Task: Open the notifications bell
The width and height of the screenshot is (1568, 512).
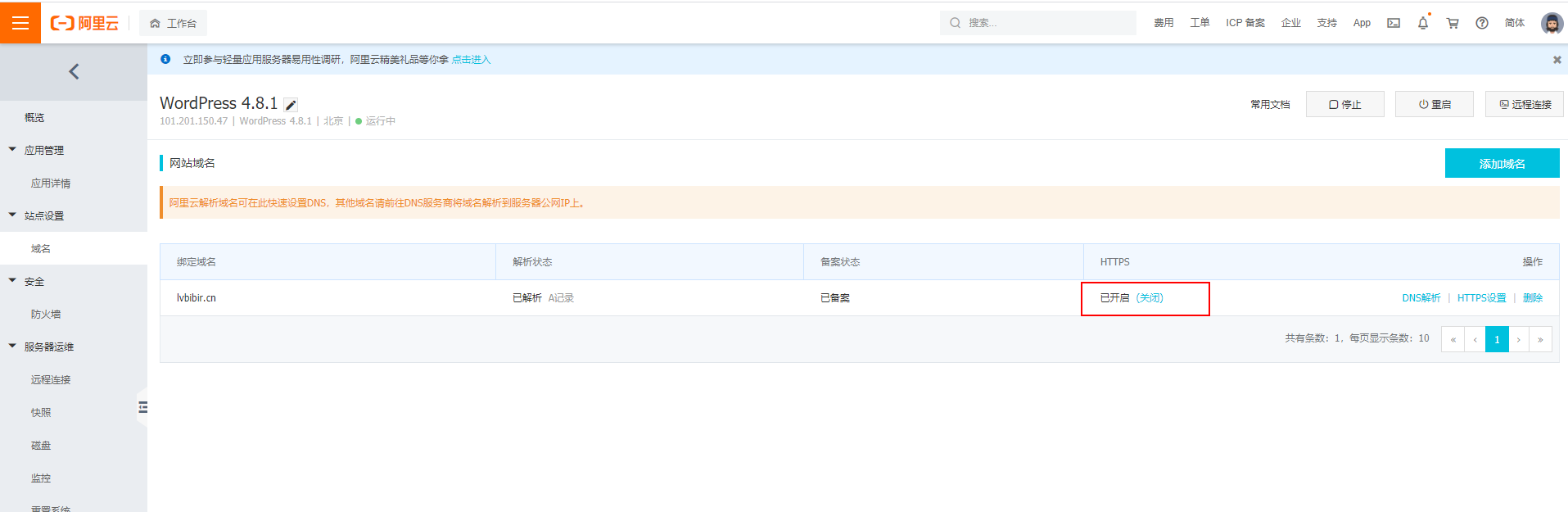Action: tap(1422, 23)
